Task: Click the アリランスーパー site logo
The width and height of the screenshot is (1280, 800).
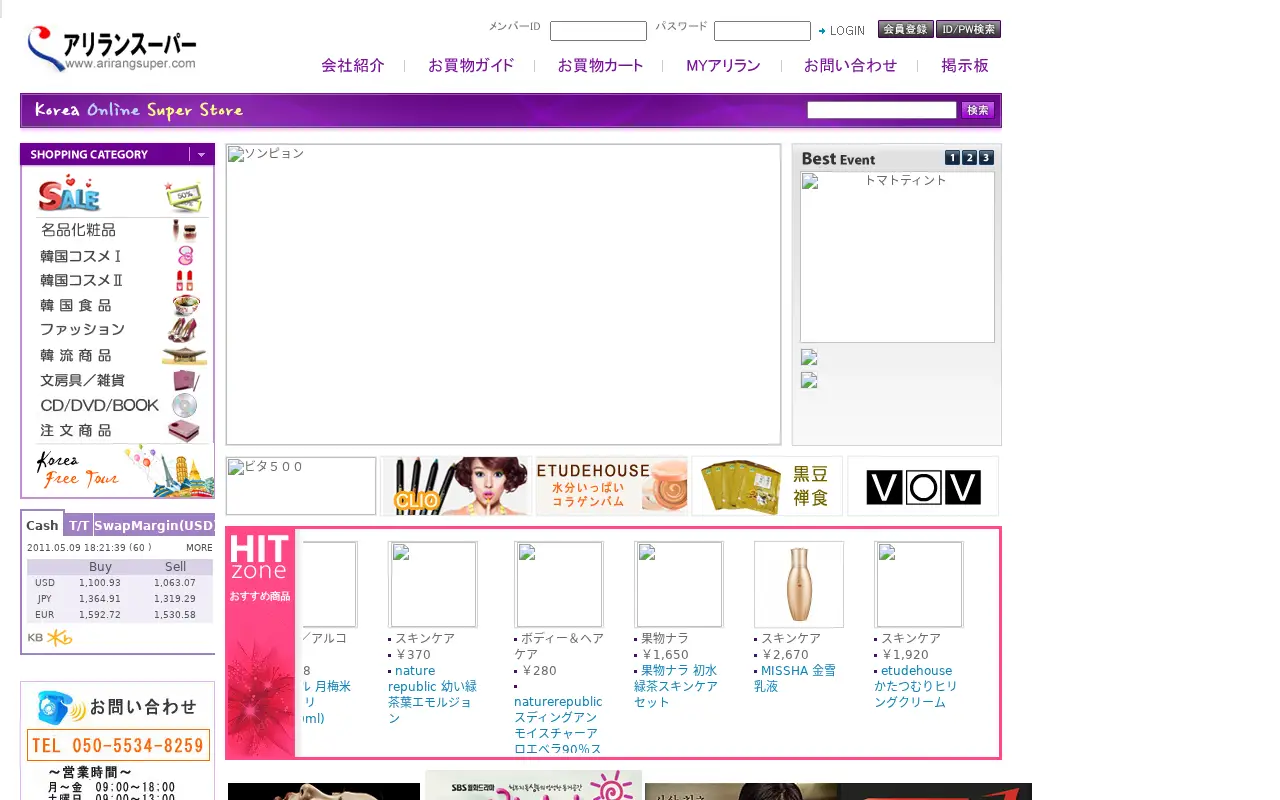Action: coord(112,49)
